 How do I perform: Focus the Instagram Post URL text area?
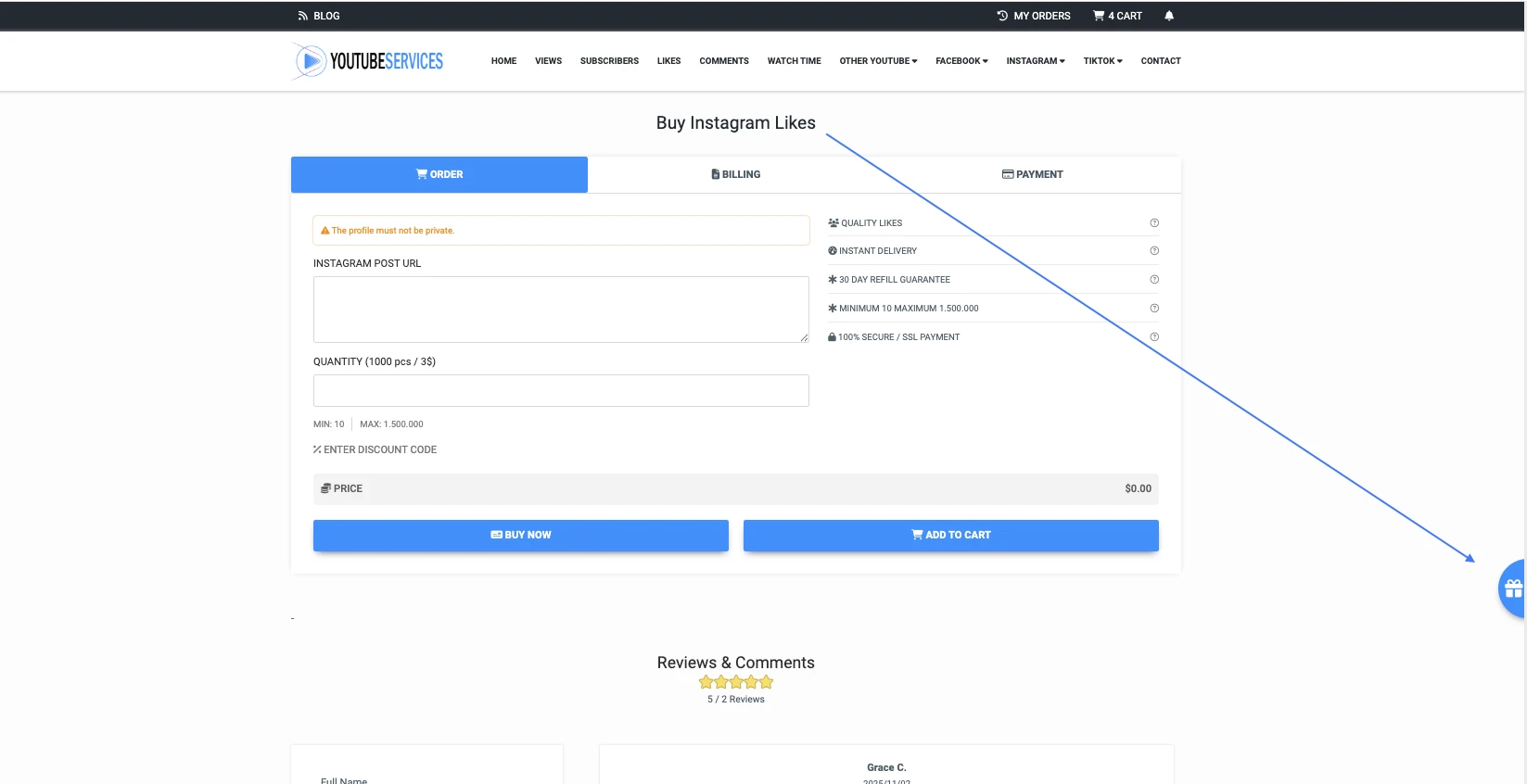(561, 310)
